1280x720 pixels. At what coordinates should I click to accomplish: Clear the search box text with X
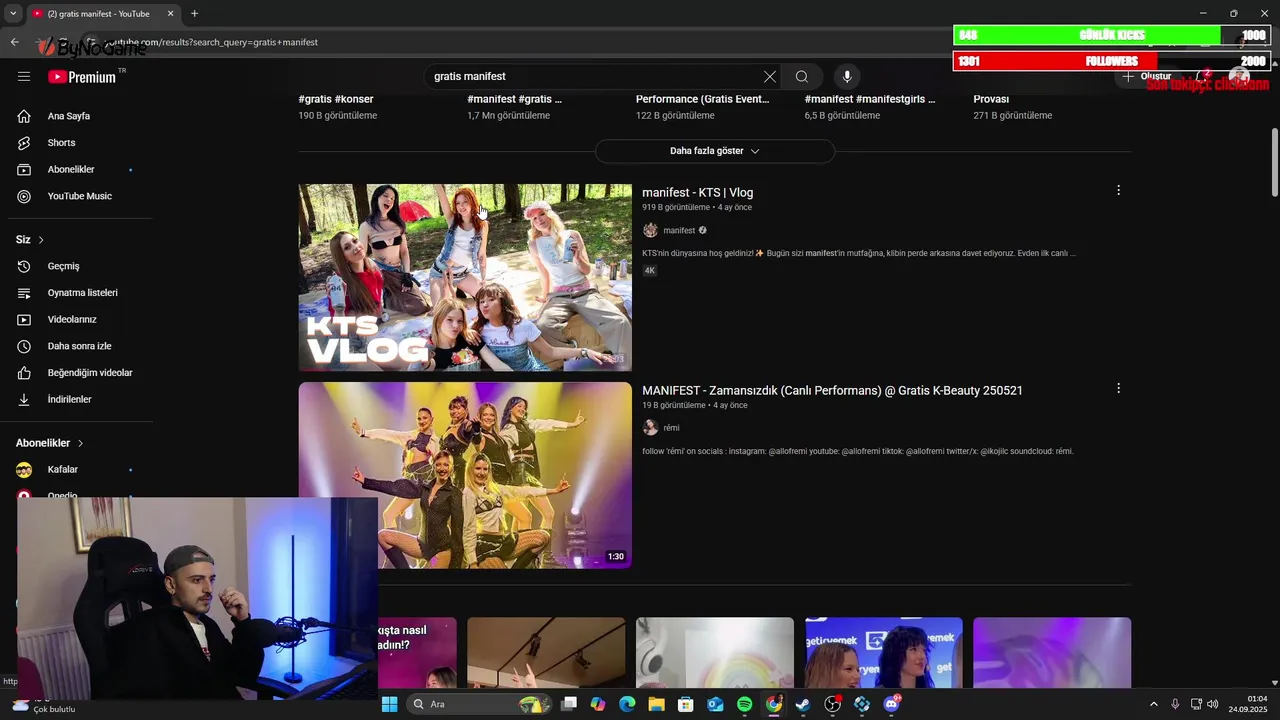[769, 76]
